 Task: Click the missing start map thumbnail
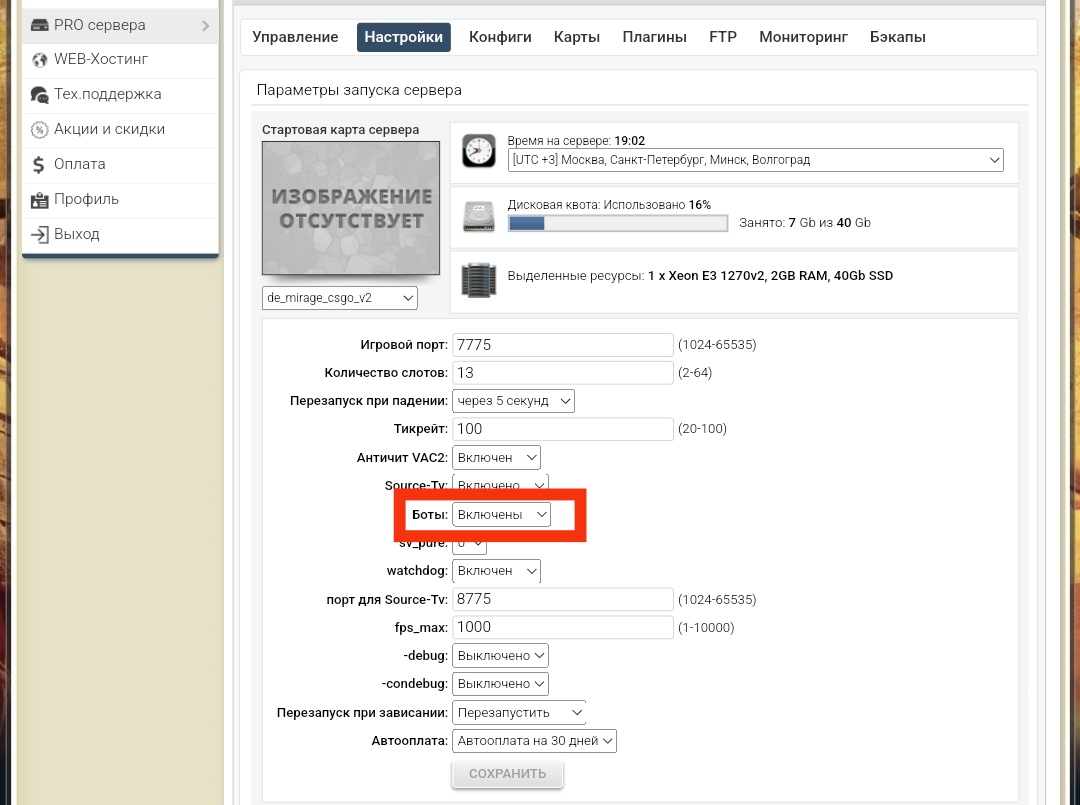351,208
